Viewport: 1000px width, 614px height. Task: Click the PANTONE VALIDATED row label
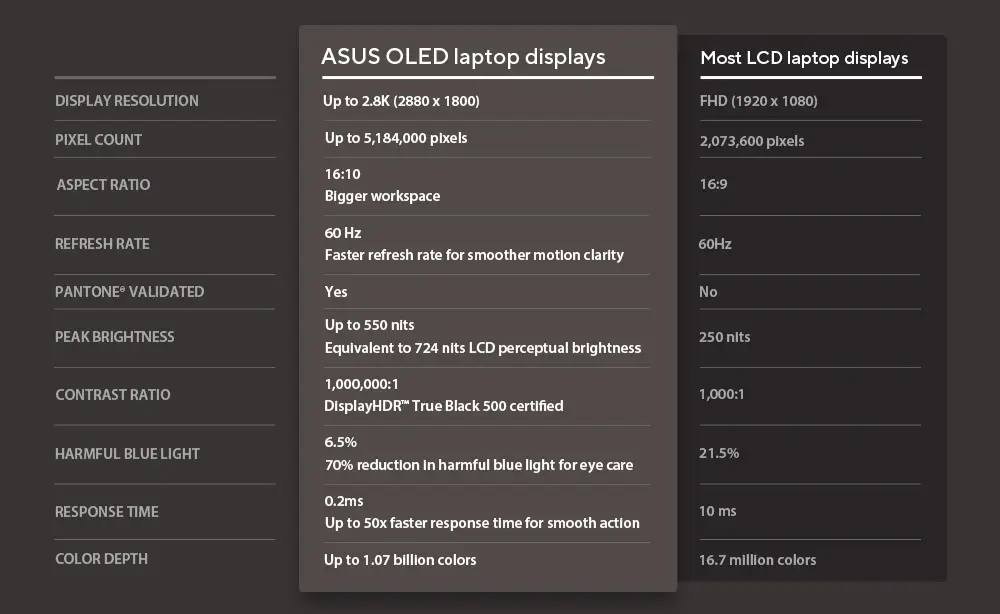(129, 292)
